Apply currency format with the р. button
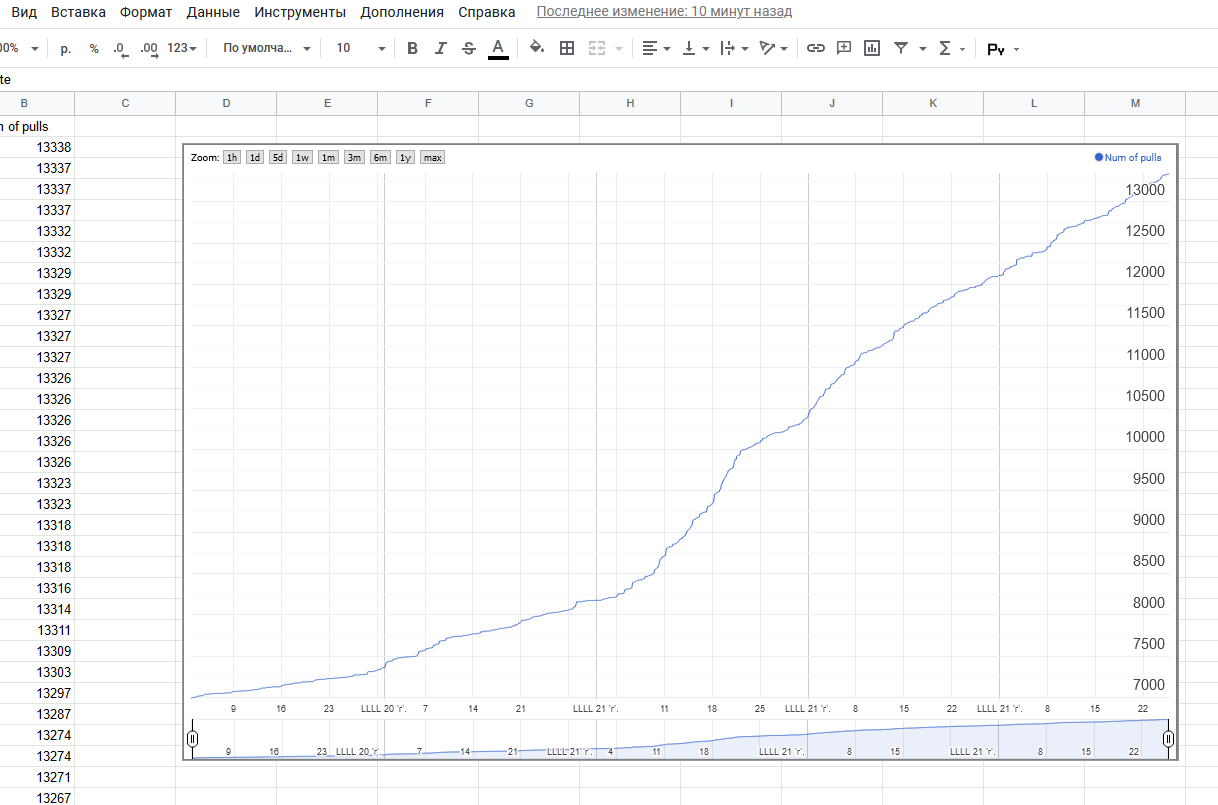Image resolution: width=1218 pixels, height=805 pixels. (66, 48)
